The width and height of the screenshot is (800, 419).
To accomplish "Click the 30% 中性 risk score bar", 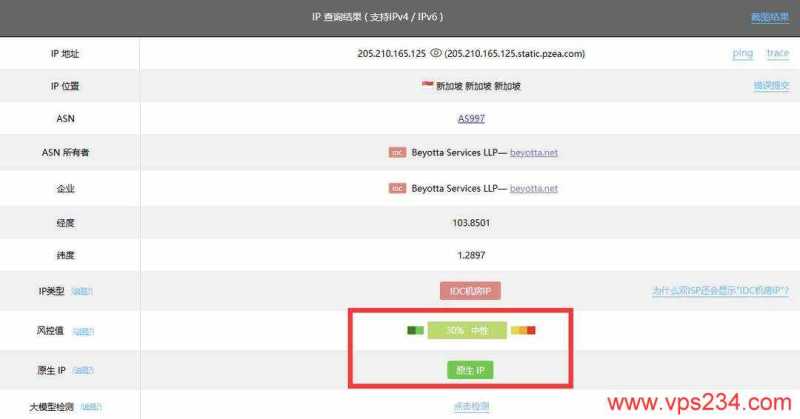I will tap(467, 330).
